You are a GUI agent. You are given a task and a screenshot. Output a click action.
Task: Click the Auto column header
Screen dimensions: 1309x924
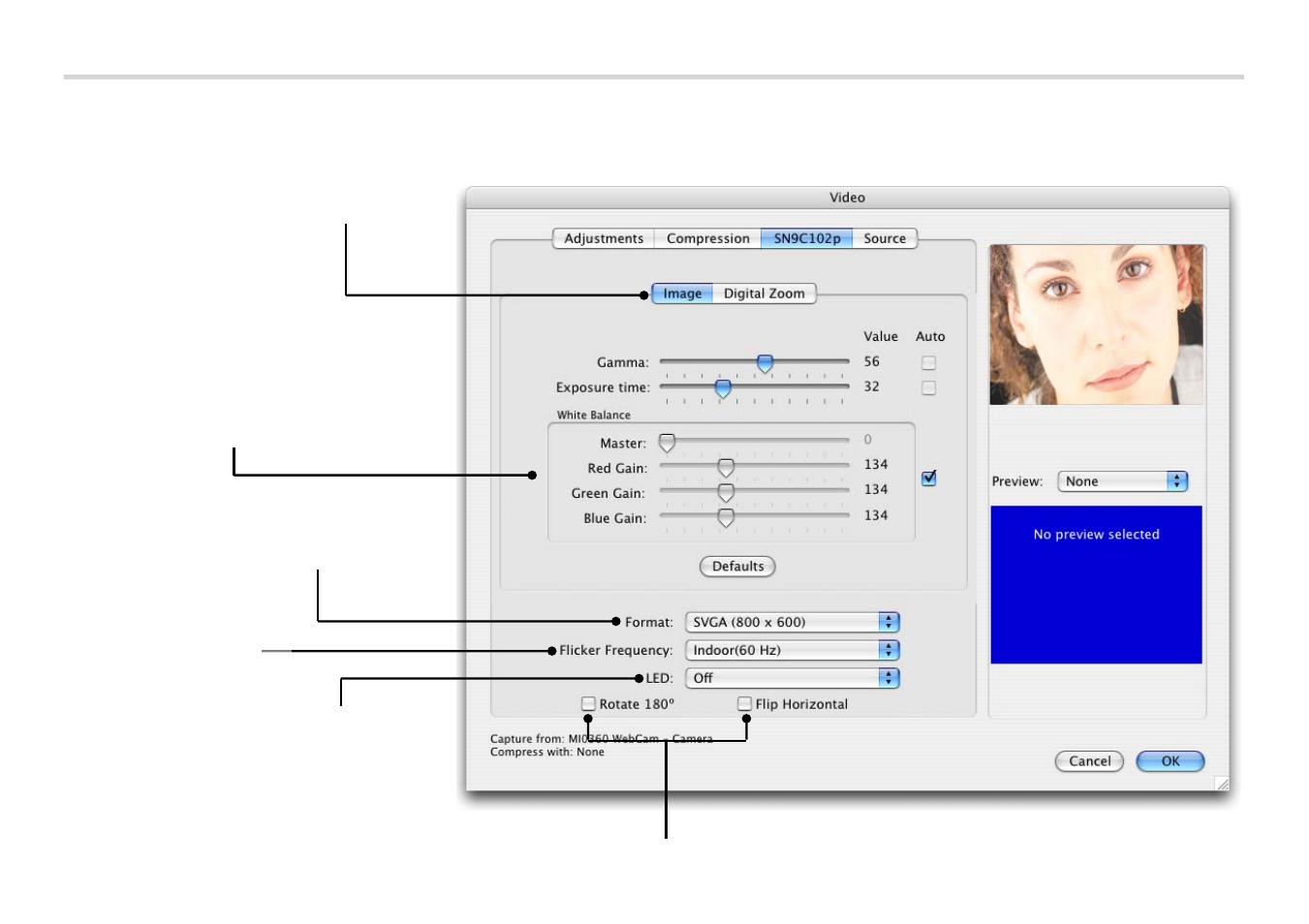[x=930, y=336]
